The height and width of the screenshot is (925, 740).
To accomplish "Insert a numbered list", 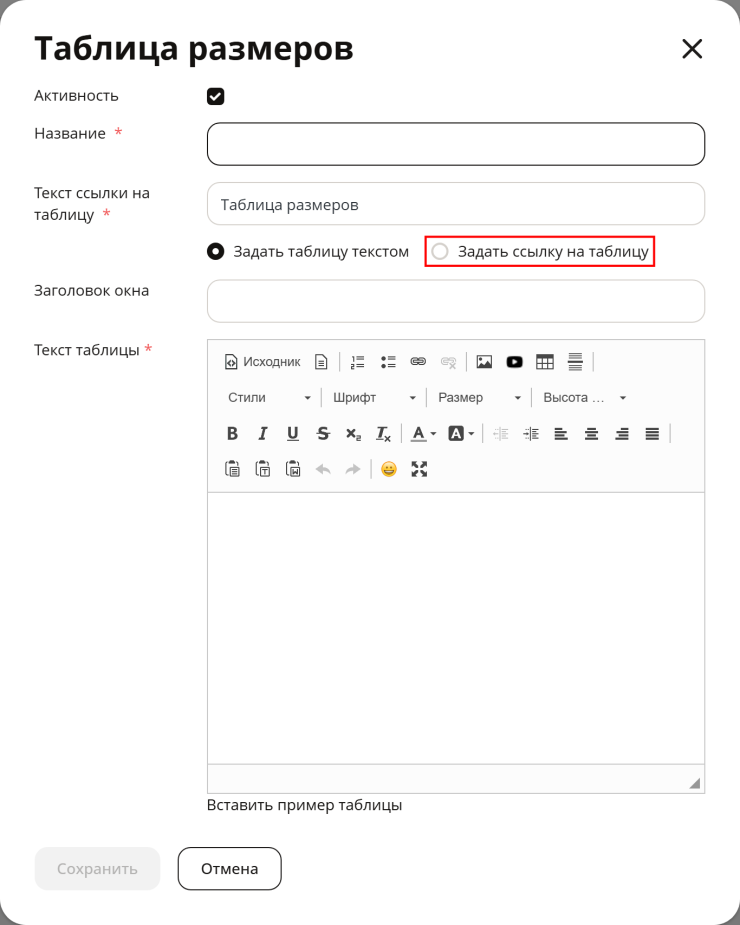I will tap(358, 362).
